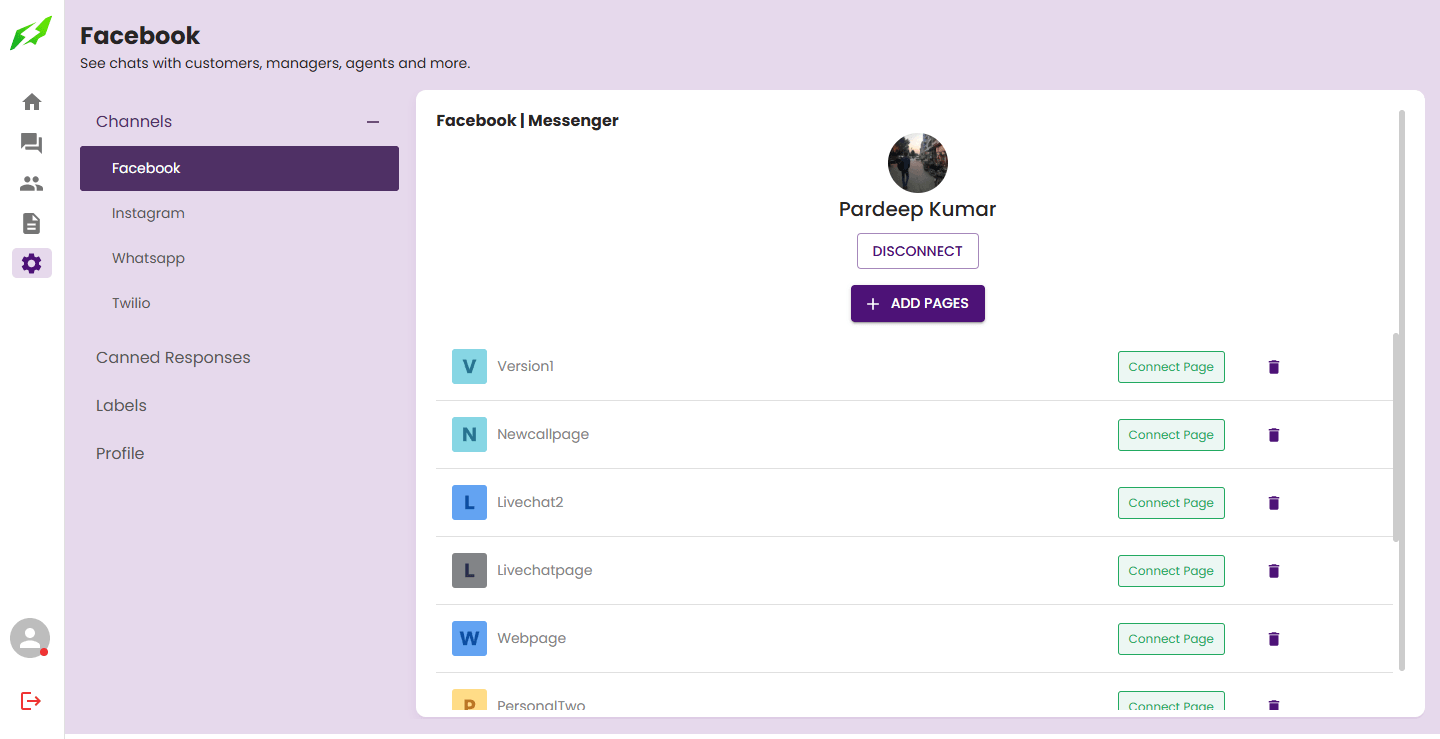Viewport: 1440px width, 739px height.
Task: Click the Webpage page name
Action: tap(531, 639)
